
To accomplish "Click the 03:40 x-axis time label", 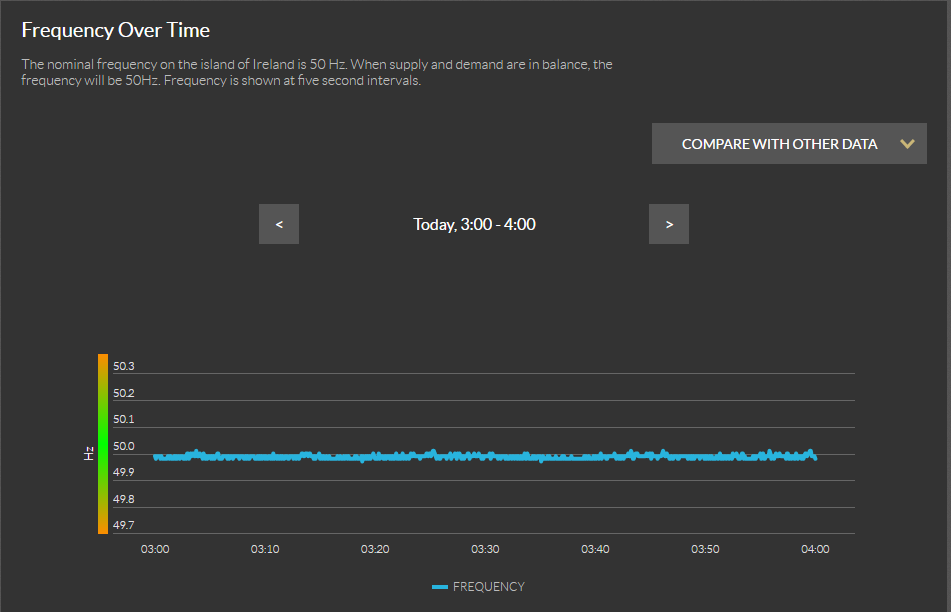I will tap(595, 549).
